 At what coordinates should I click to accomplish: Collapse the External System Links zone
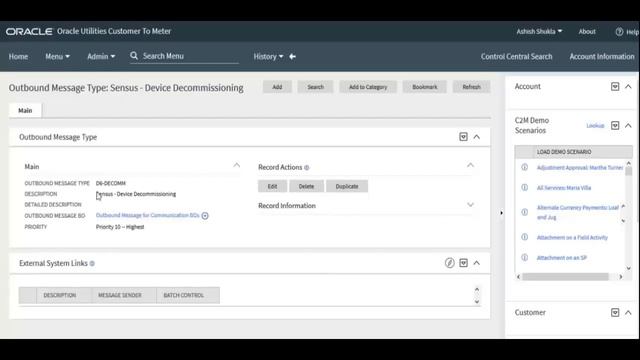(477, 263)
